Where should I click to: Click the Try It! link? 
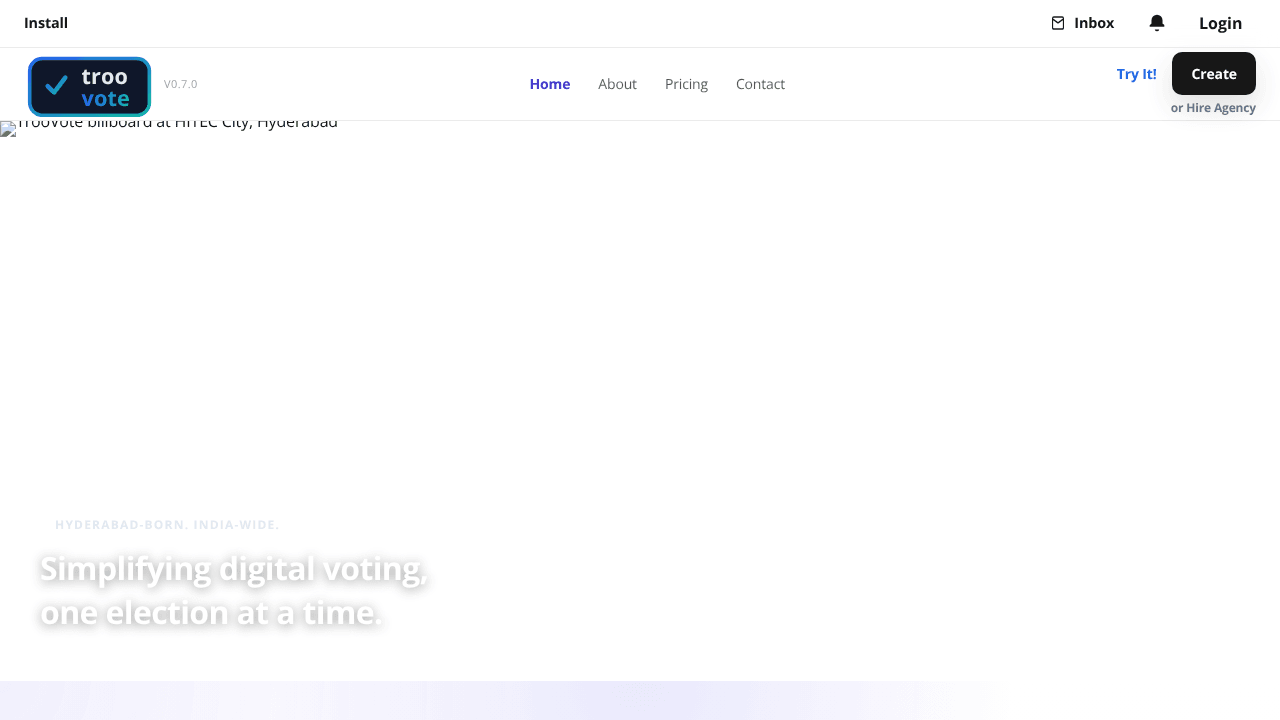(1136, 74)
